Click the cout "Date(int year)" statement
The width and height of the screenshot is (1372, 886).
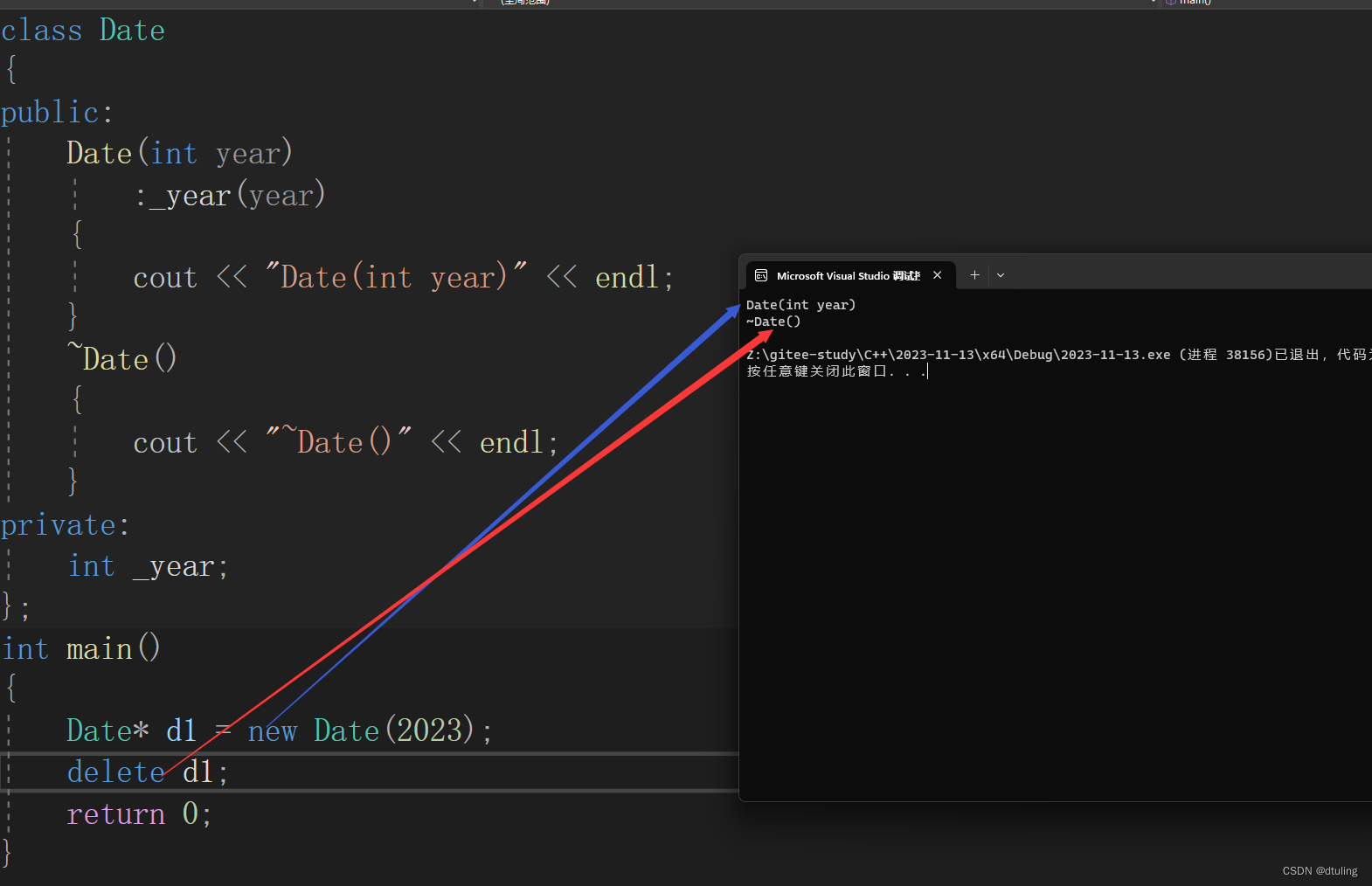[404, 278]
